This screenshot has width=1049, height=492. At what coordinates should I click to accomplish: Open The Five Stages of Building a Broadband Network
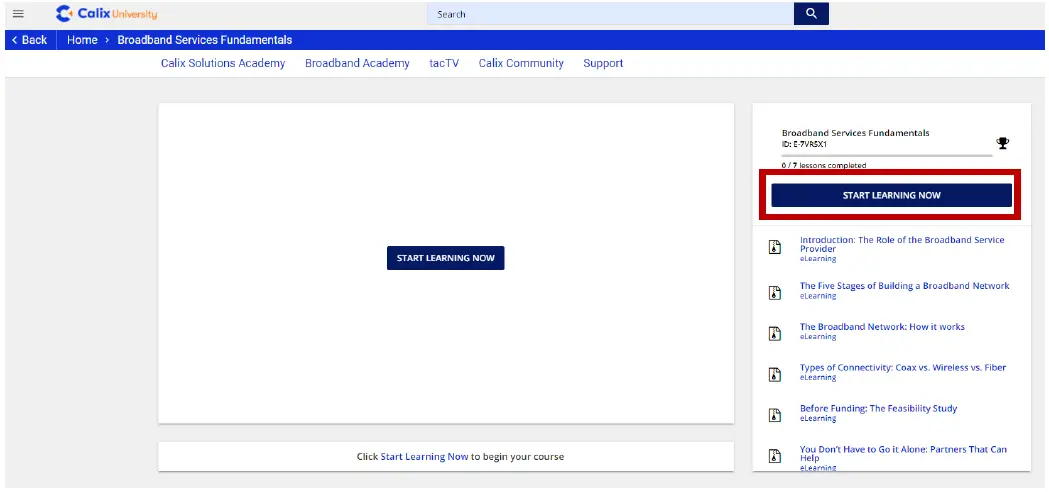[904, 286]
